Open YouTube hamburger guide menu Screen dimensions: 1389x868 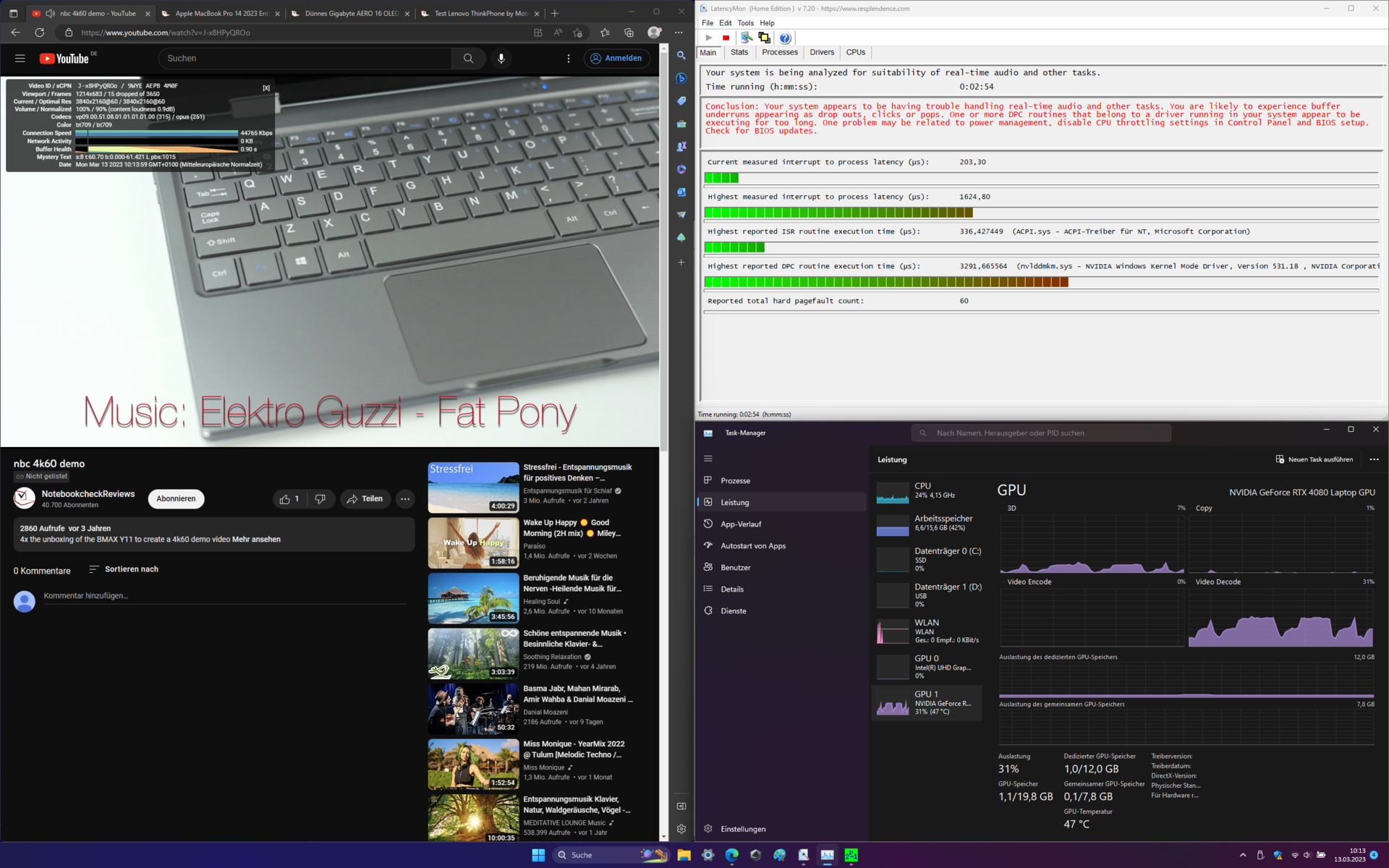click(20, 59)
